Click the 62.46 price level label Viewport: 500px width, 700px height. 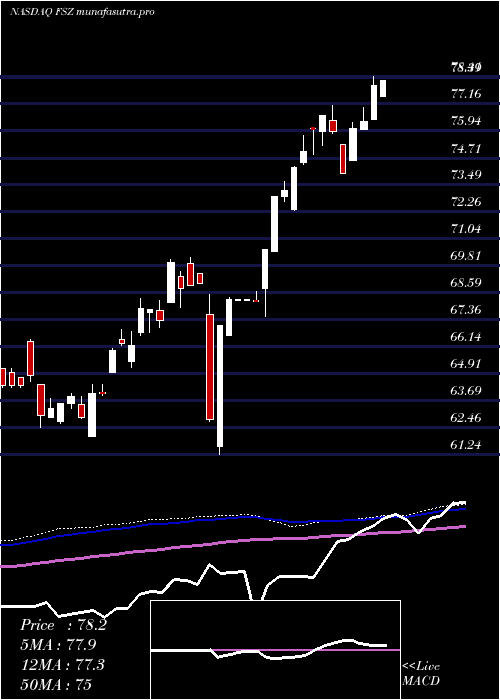click(x=466, y=418)
